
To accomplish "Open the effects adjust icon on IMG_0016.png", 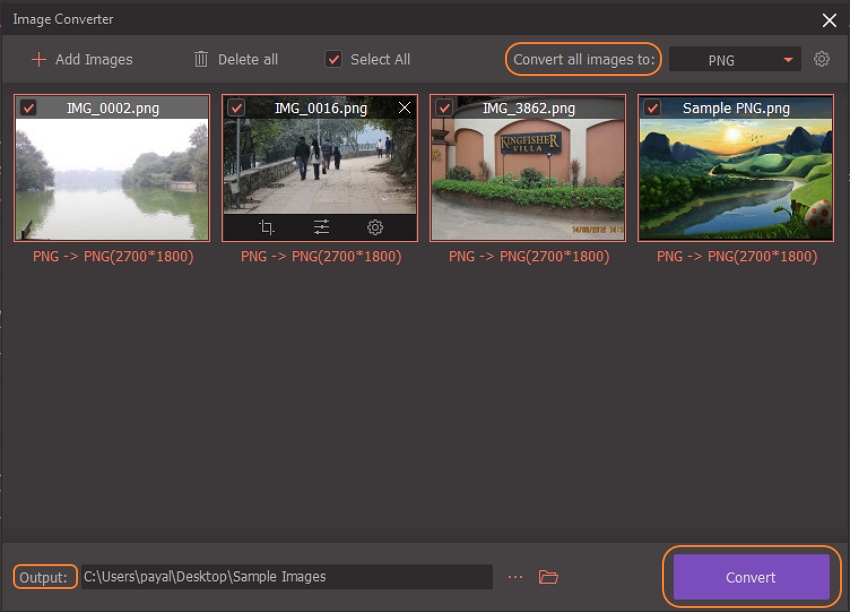I will click(321, 228).
